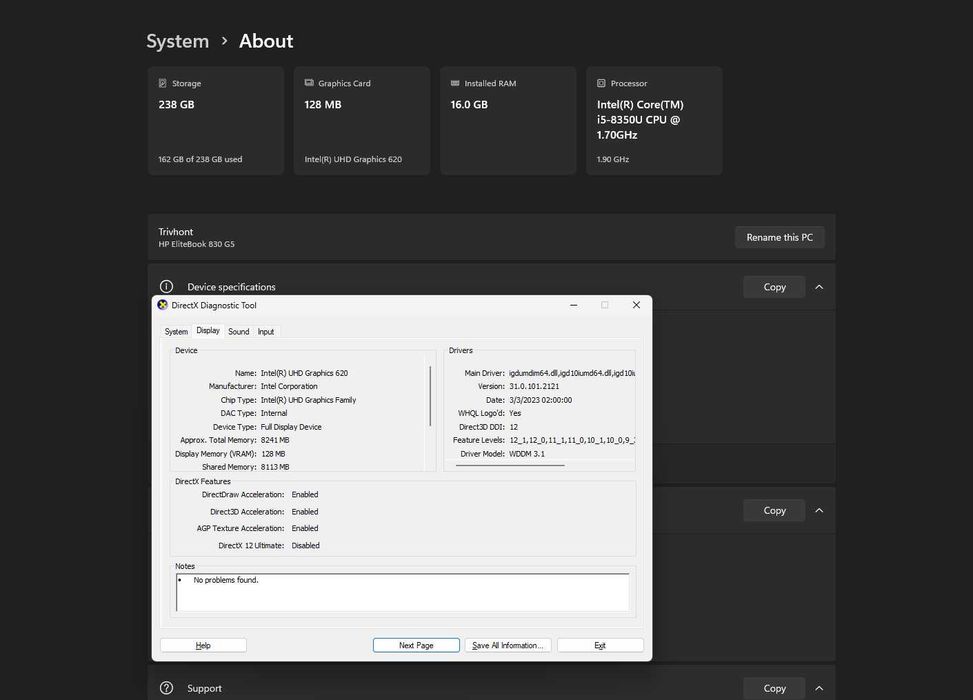Collapse the Device specifications section
This screenshot has height=700, width=973.
pos(819,287)
